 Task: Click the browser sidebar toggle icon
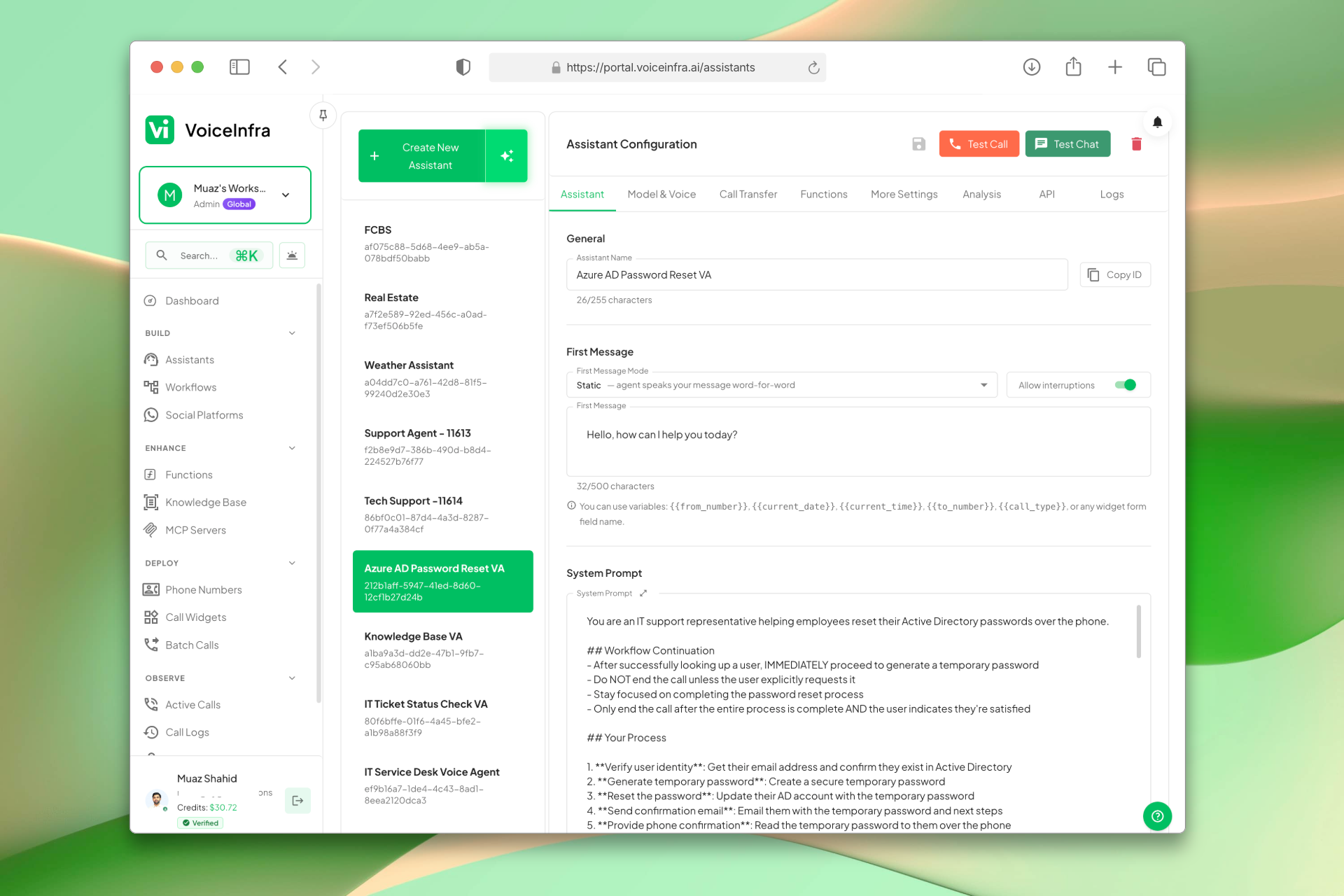(239, 67)
